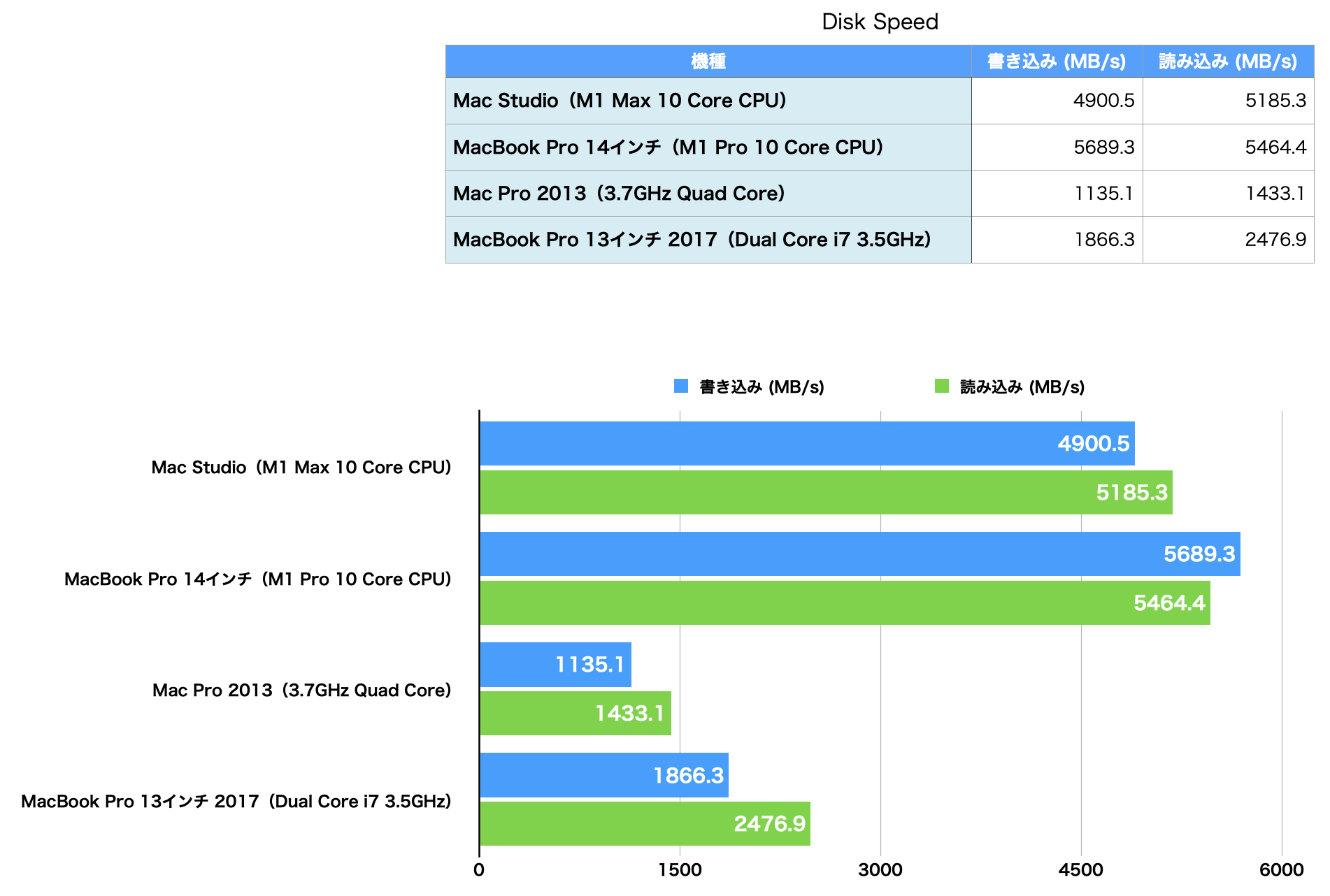Select the Mac Studio row name cell in table
The width and height of the screenshot is (1330, 896).
point(708,101)
